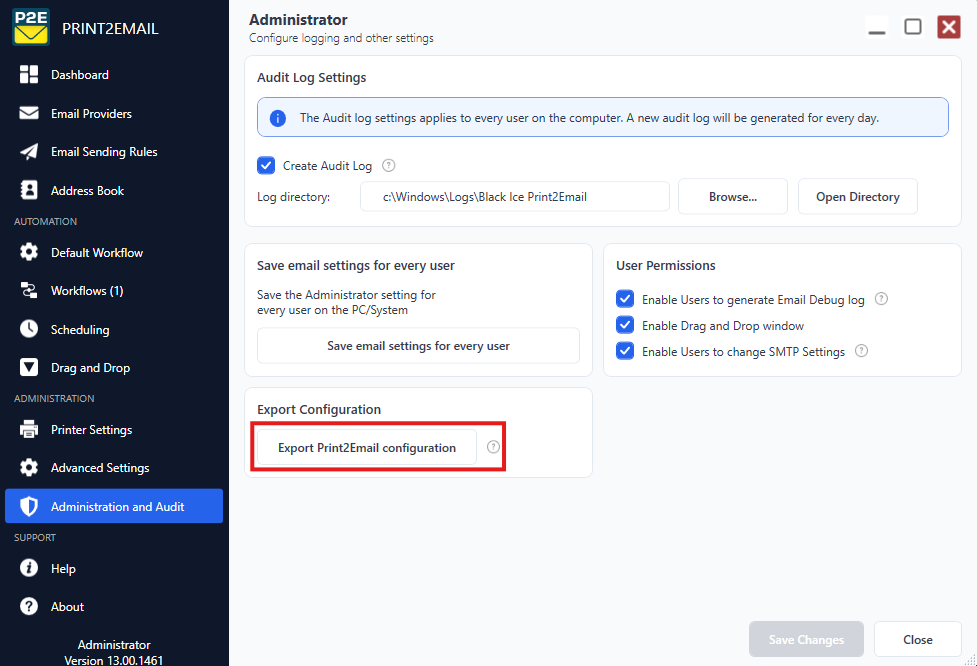
Task: Go to Email Providers section
Action: click(114, 113)
